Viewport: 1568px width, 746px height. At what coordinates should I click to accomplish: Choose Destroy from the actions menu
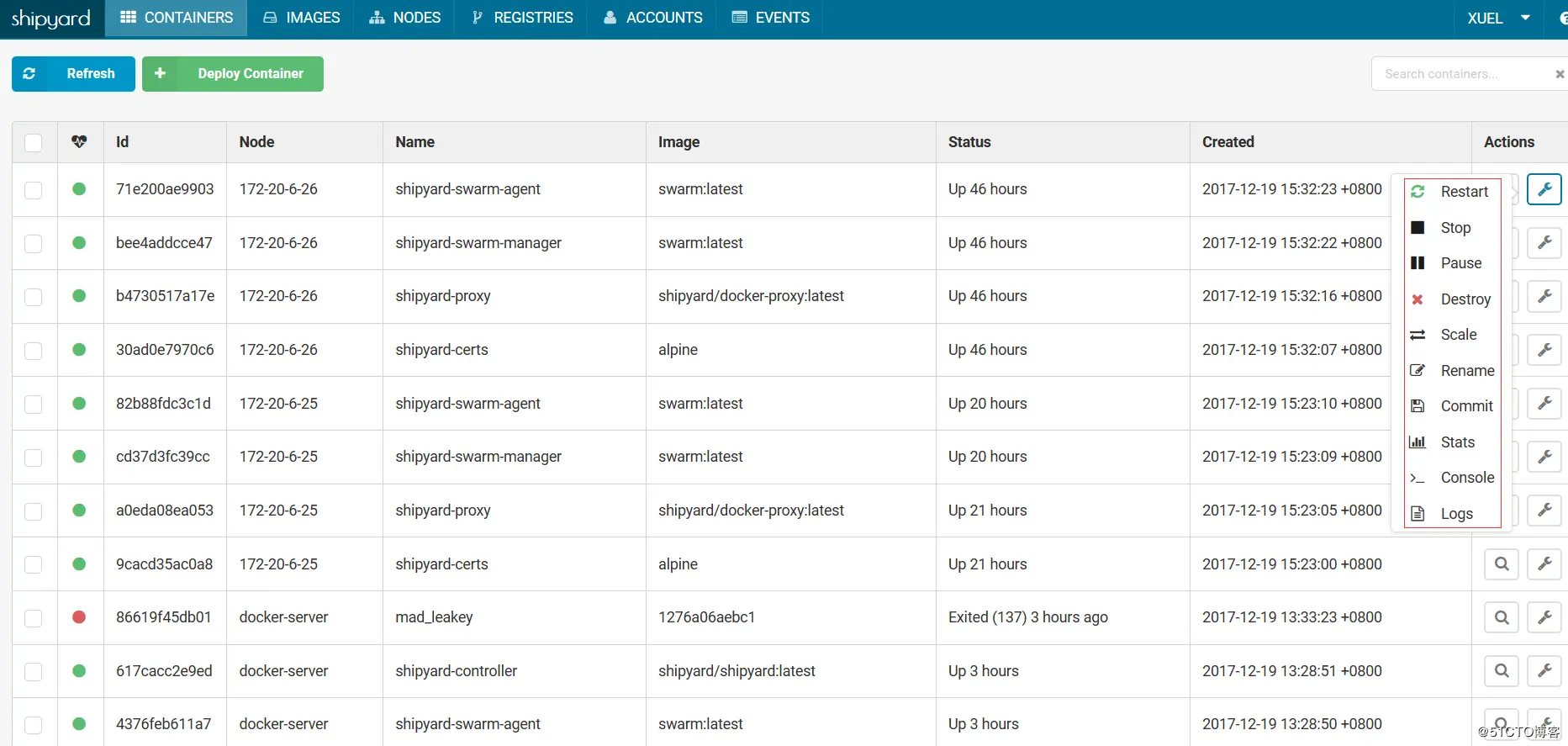(x=1465, y=299)
